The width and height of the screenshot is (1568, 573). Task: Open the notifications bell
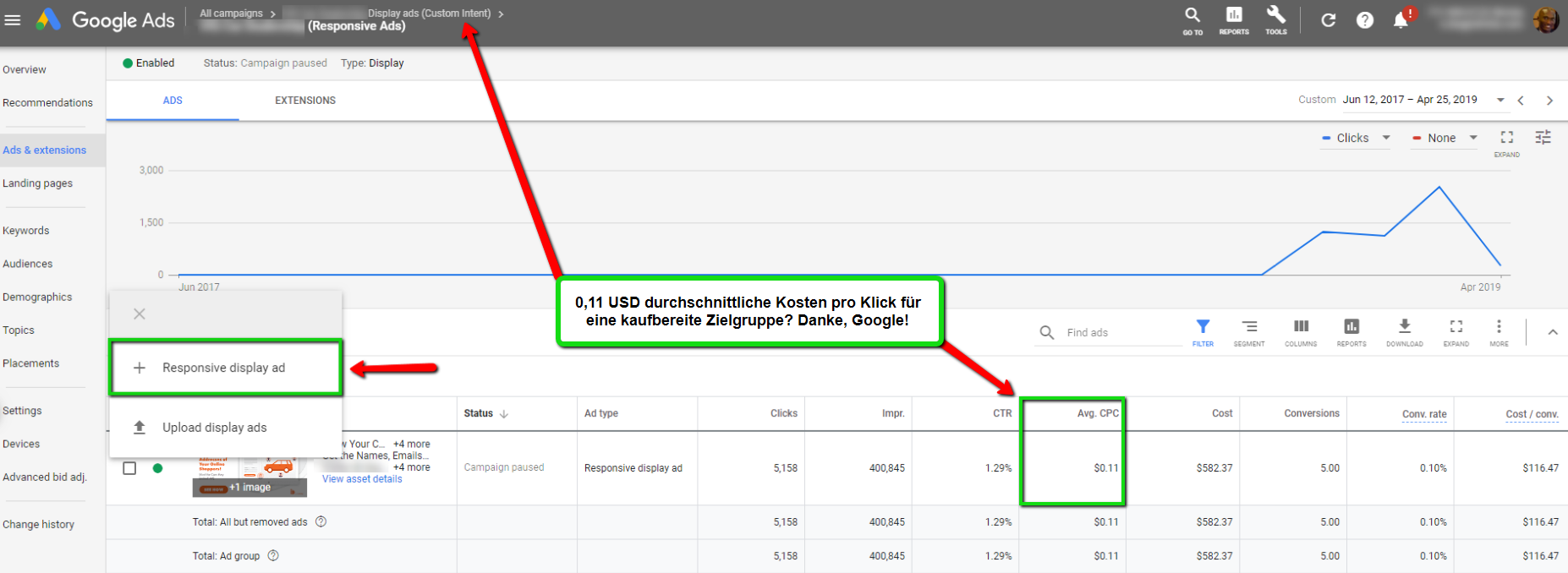click(x=1401, y=20)
